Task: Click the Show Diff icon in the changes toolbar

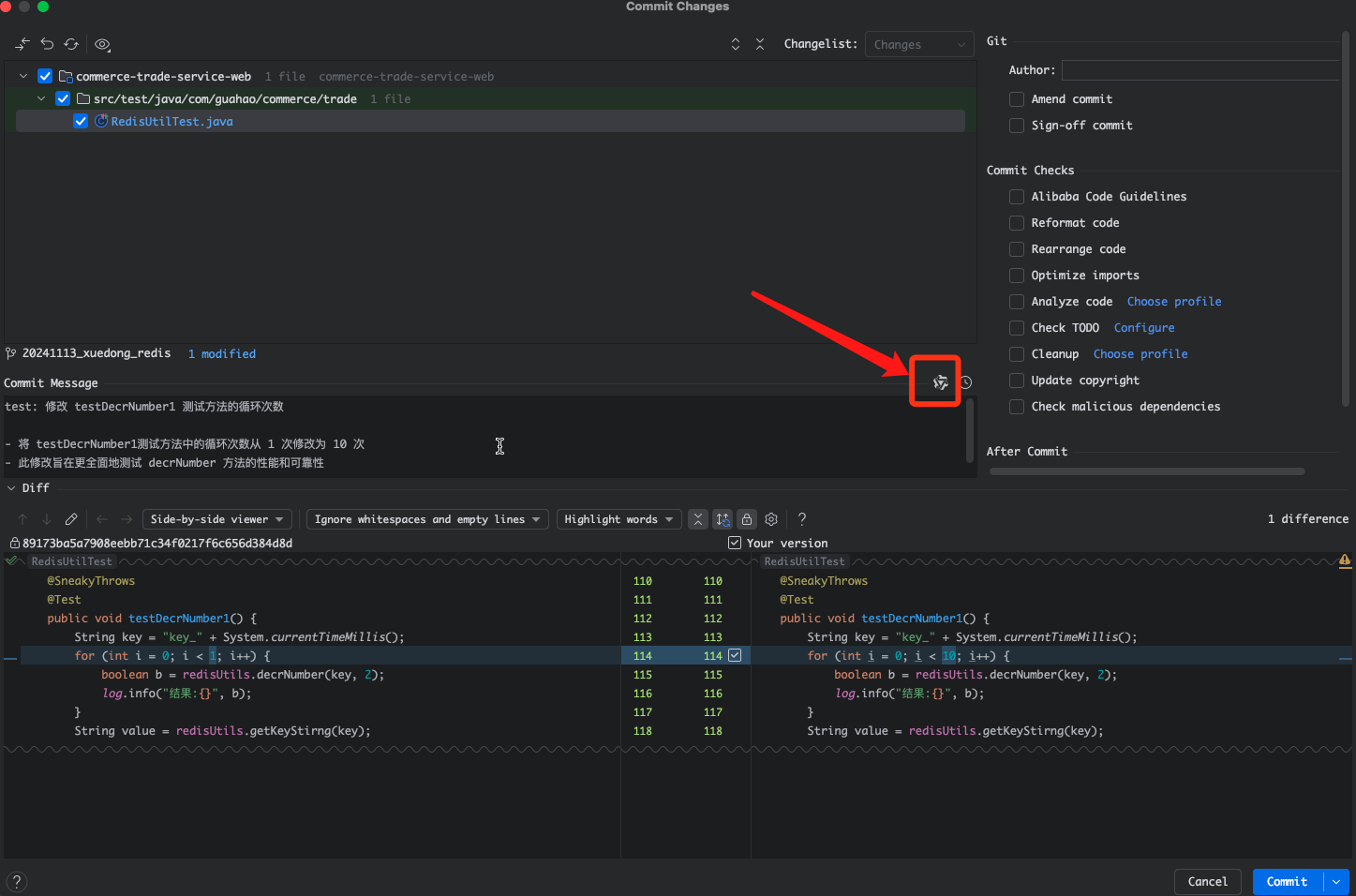Action: click(22, 44)
